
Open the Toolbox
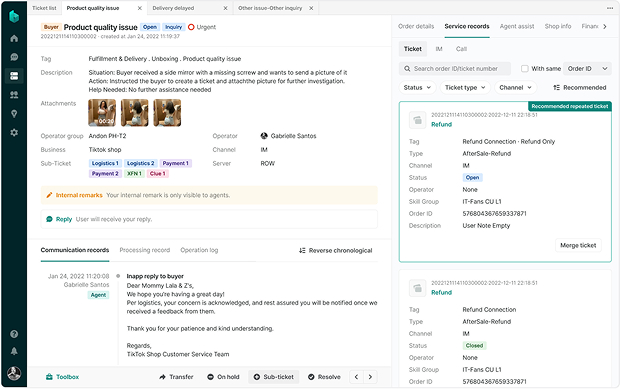62,377
